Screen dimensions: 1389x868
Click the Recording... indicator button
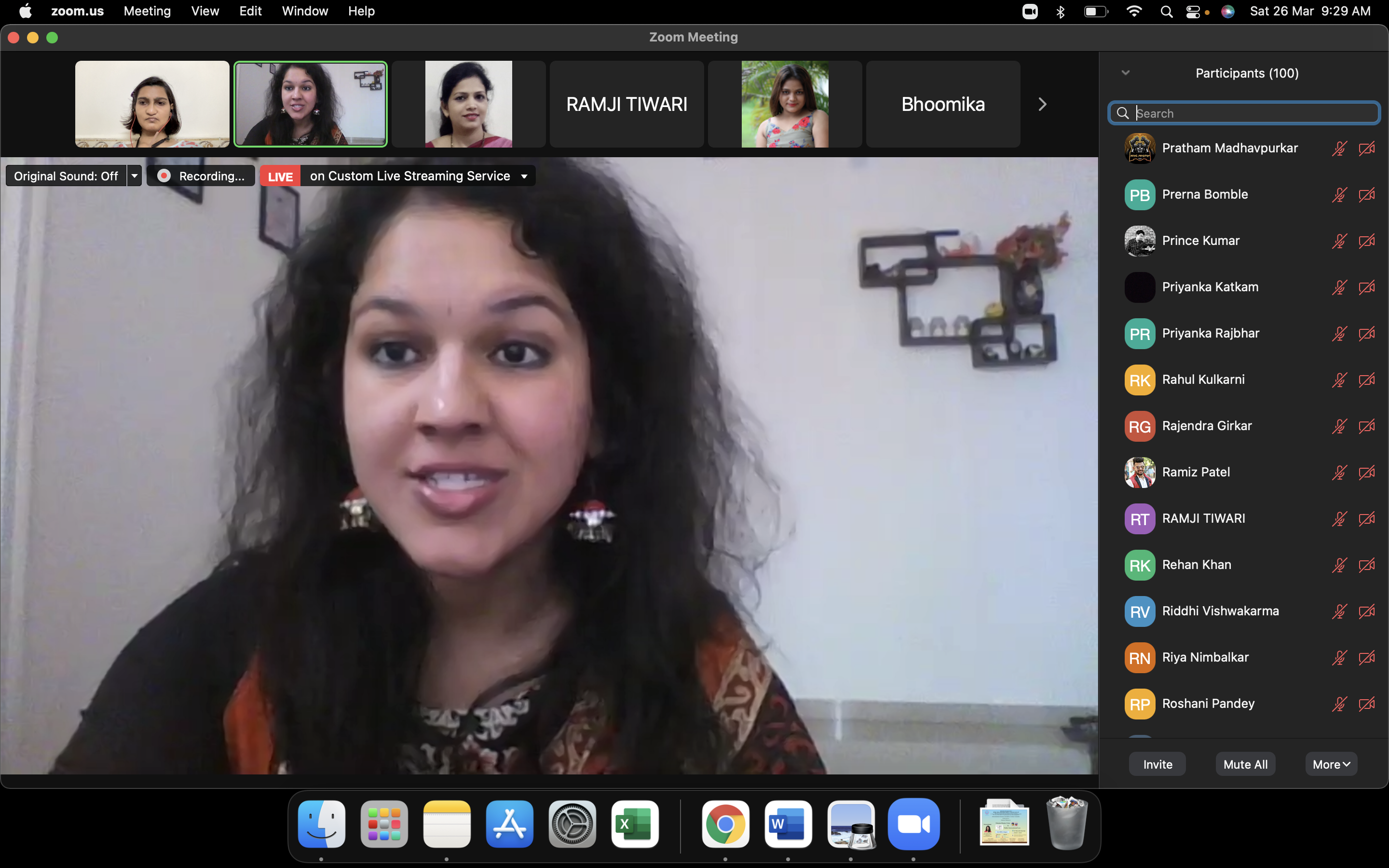pyautogui.click(x=201, y=176)
